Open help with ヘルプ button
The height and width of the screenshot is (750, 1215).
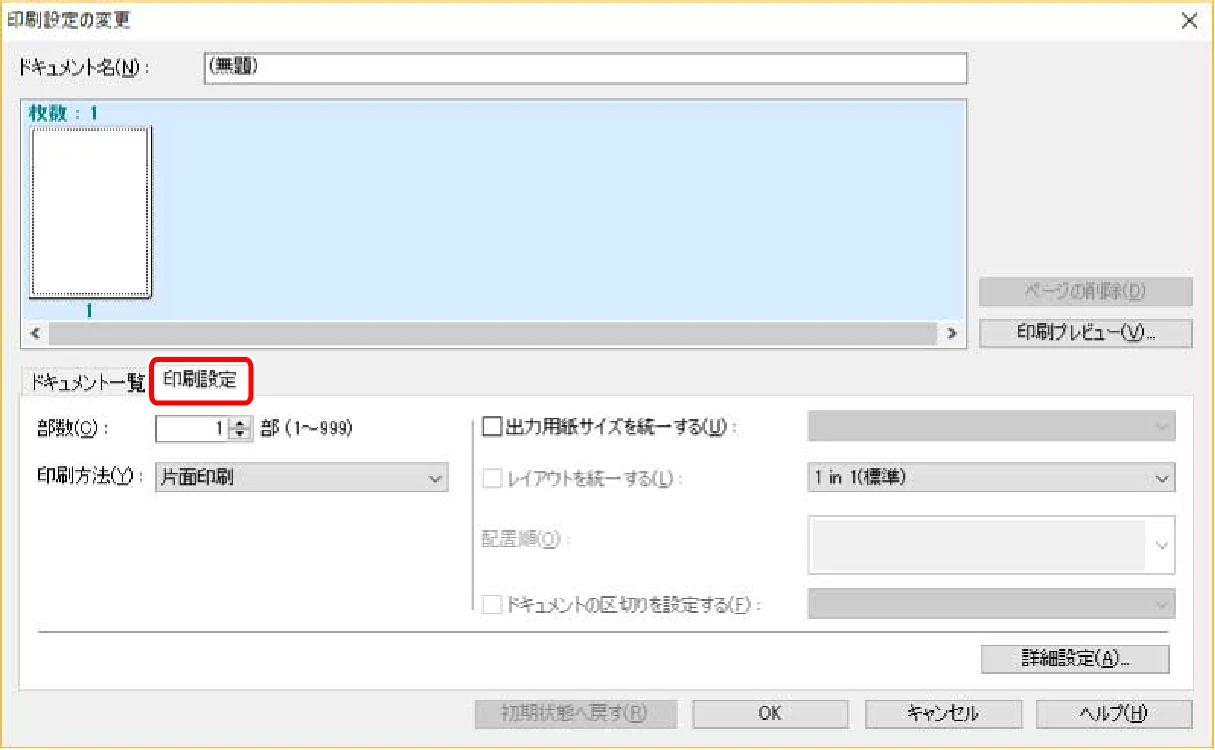click(1114, 713)
